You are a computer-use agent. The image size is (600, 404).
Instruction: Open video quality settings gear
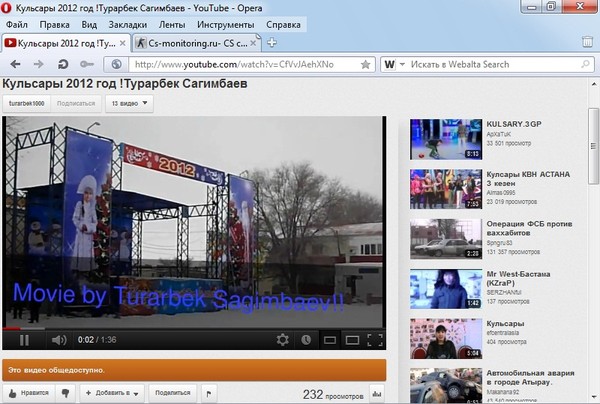pyautogui.click(x=284, y=340)
